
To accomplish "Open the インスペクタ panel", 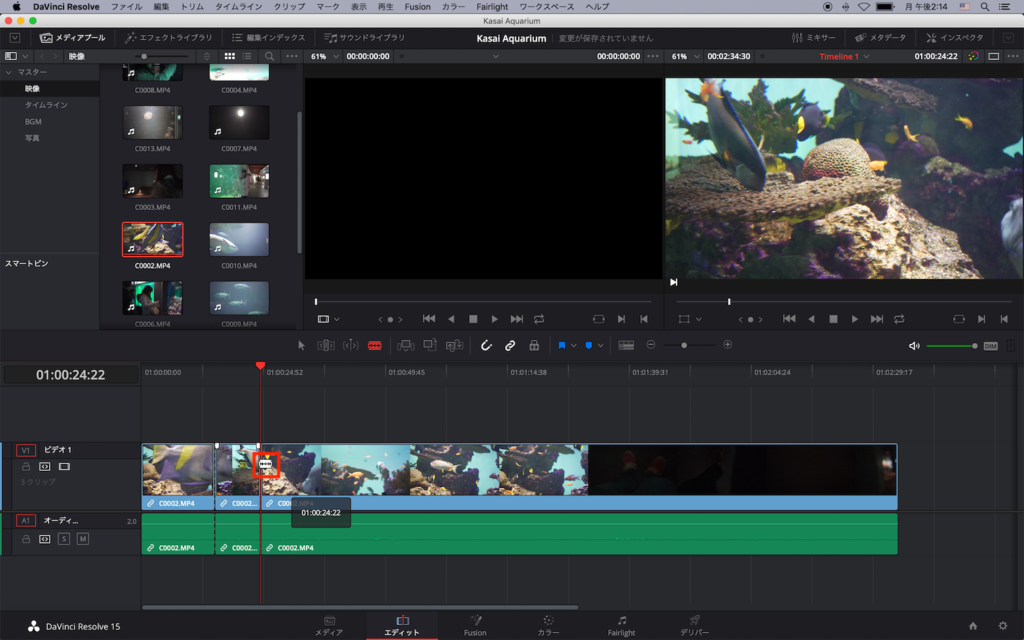I will click(x=954, y=38).
